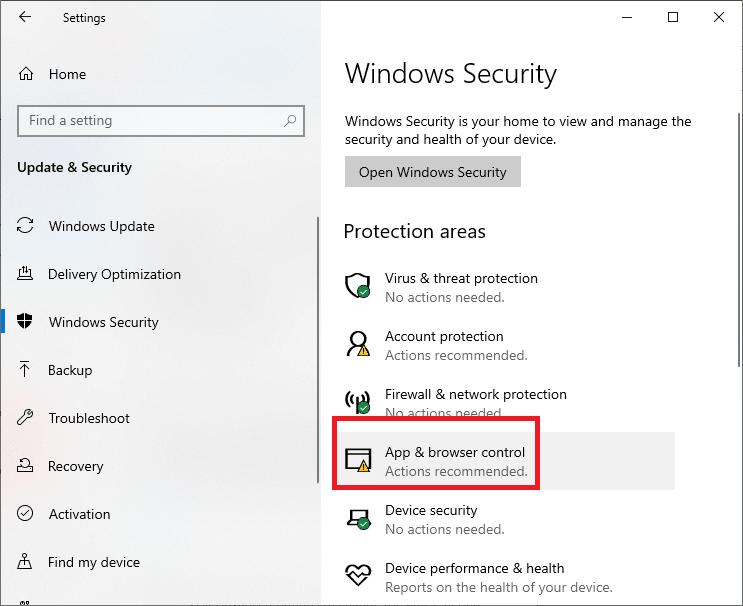Click the back arrow in the title bar

click(25, 17)
